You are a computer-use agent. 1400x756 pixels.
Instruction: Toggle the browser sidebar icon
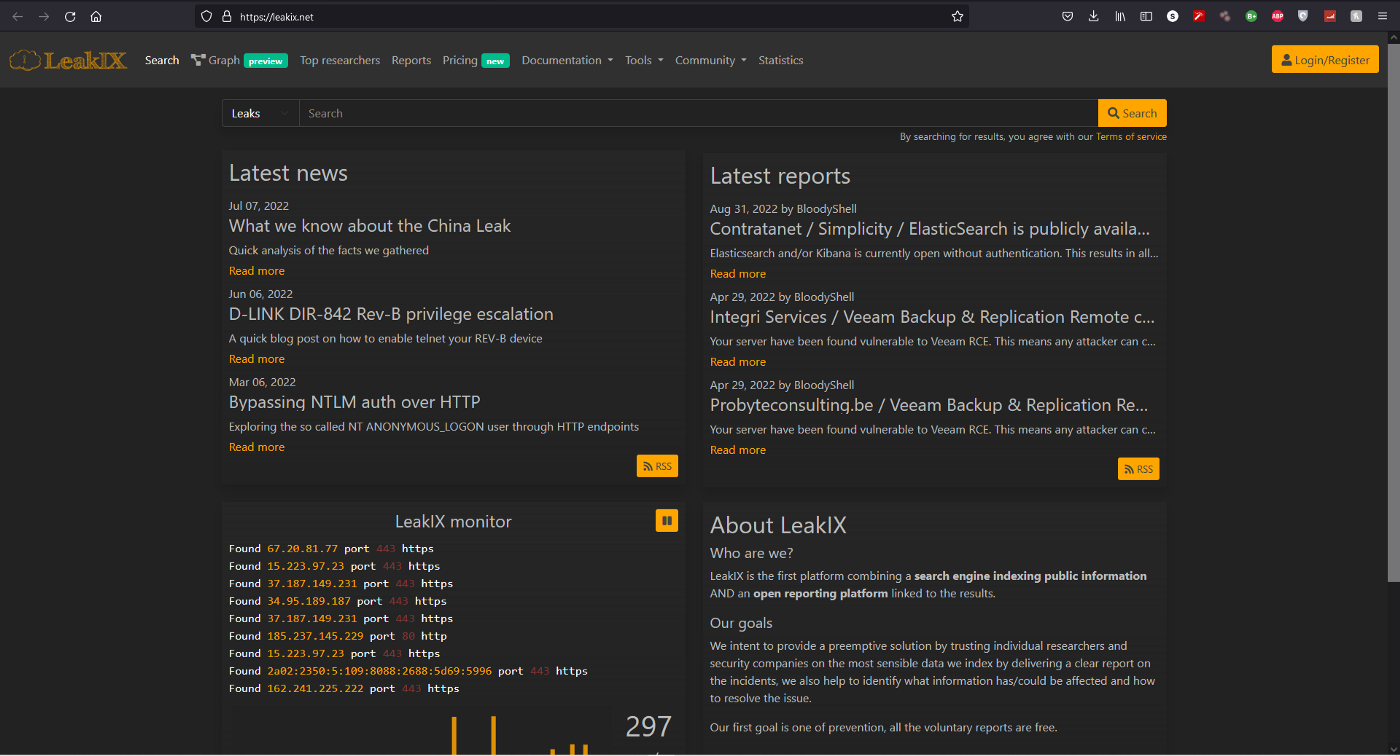(1146, 16)
